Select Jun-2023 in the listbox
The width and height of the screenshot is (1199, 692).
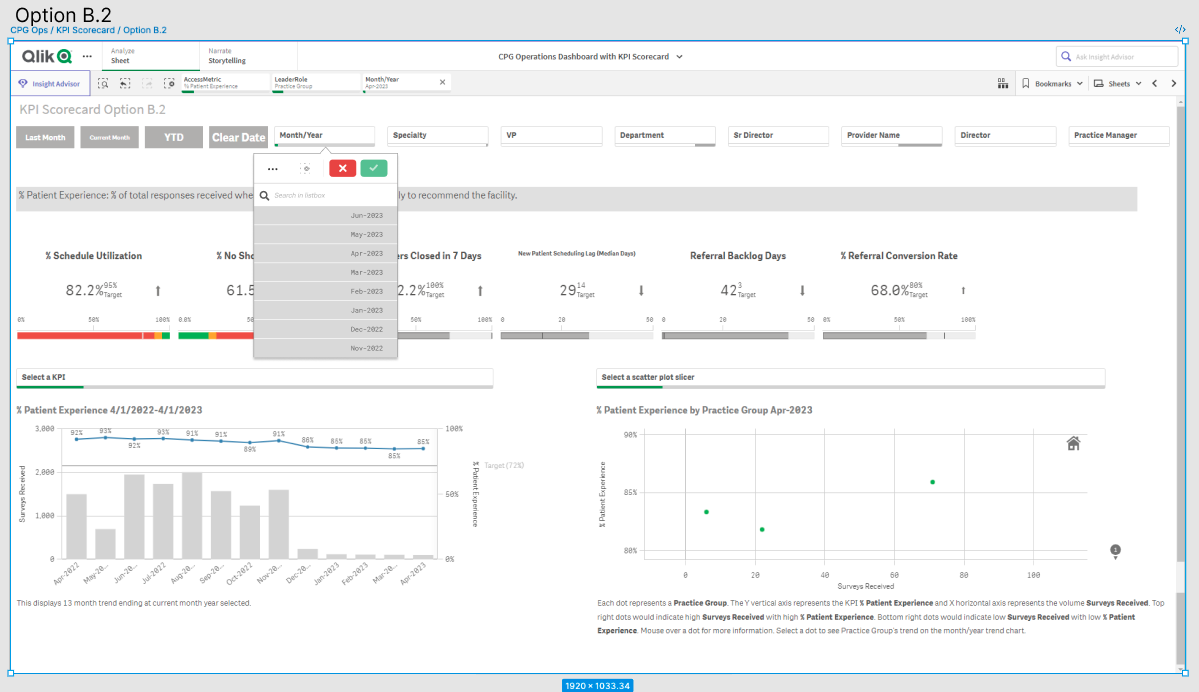pos(325,216)
